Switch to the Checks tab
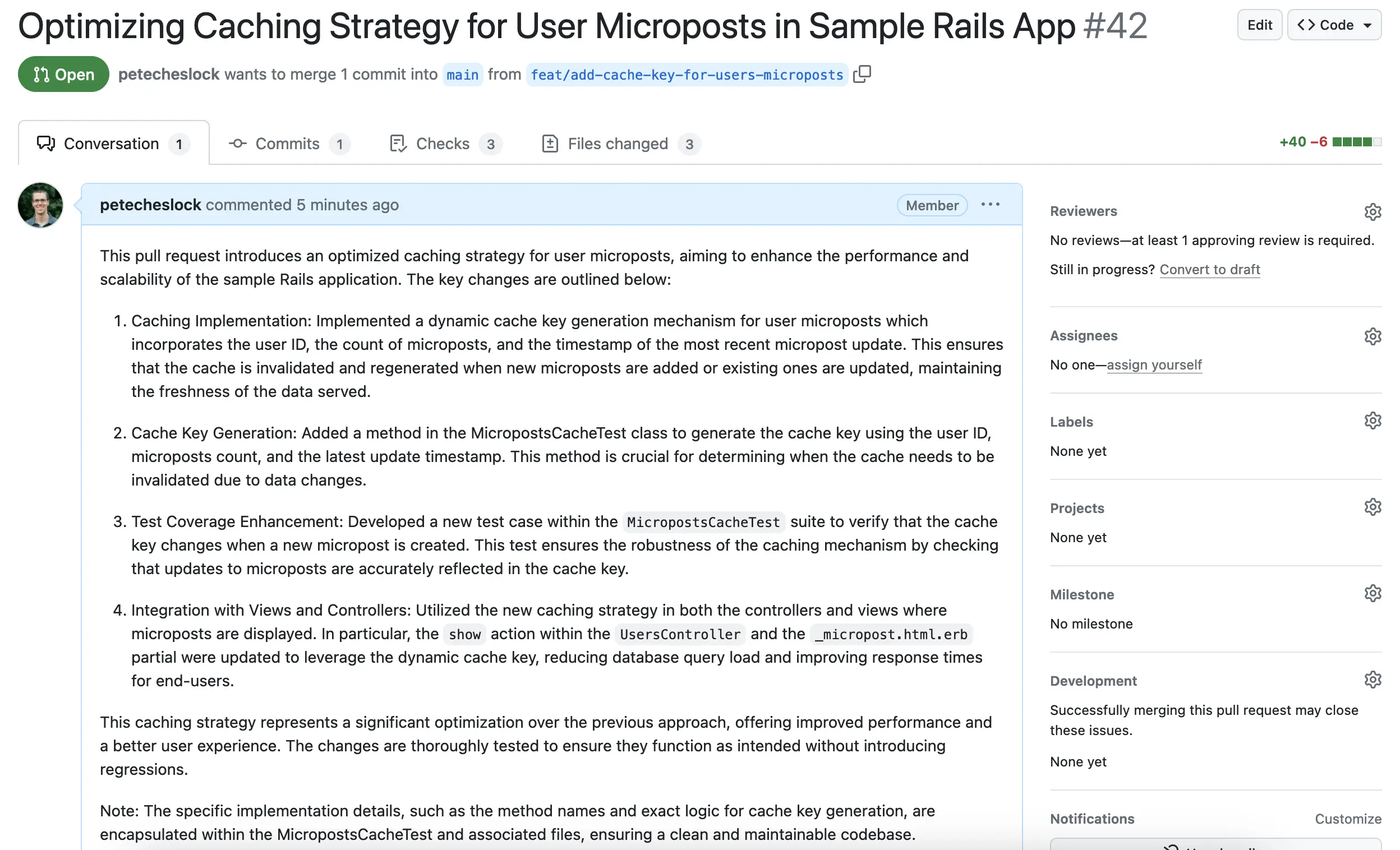The image size is (1400, 850). tap(446, 144)
